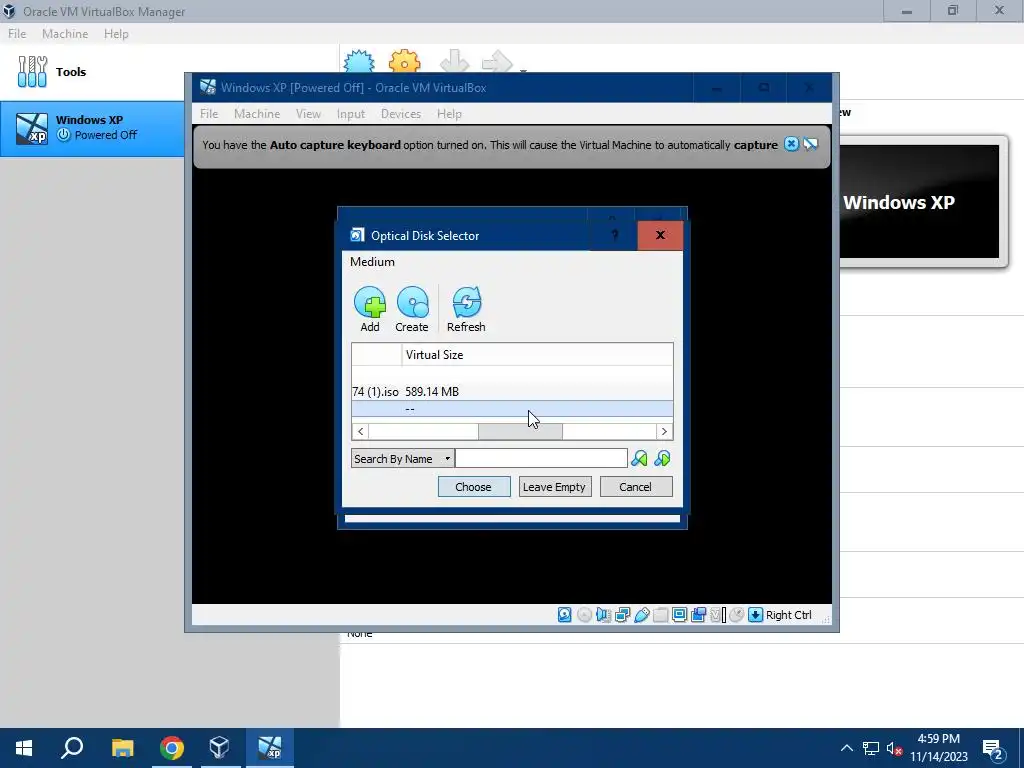Click the keyboard capture host key arrow icon

coord(755,615)
